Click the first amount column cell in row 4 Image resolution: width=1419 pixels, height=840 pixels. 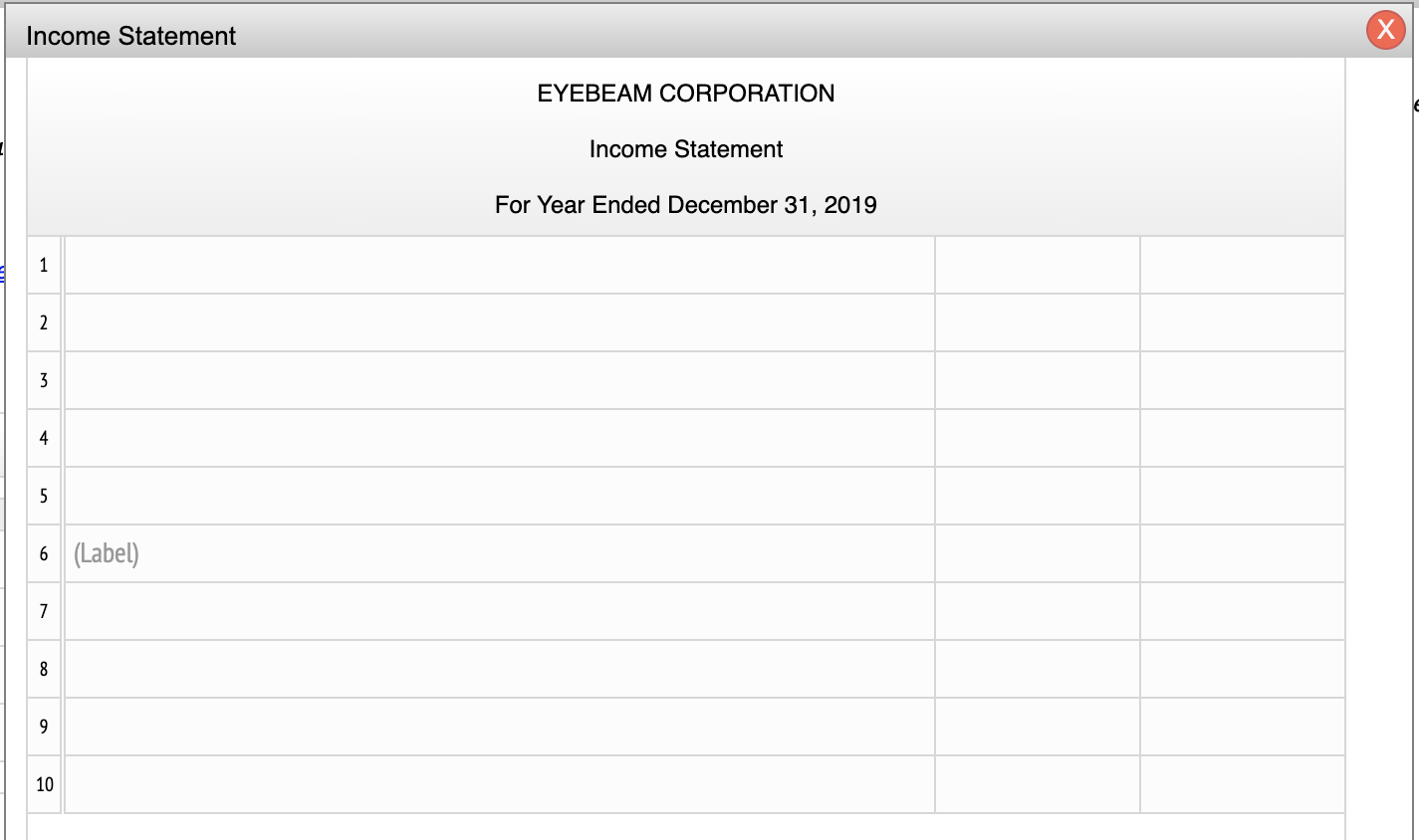[1038, 439]
